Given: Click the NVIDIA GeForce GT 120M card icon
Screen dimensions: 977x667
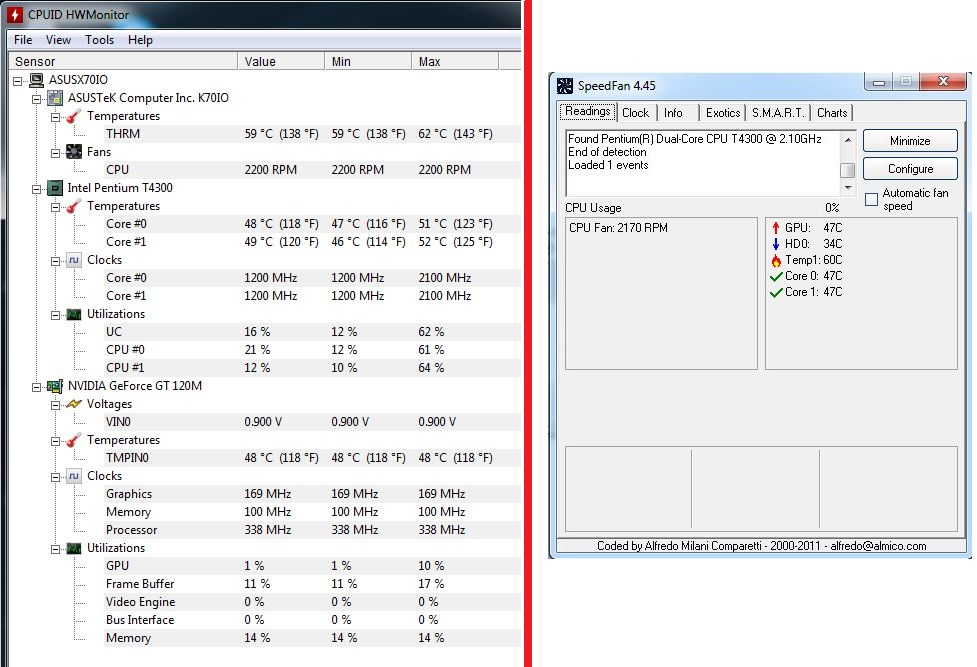Looking at the screenshot, I should [x=55, y=386].
